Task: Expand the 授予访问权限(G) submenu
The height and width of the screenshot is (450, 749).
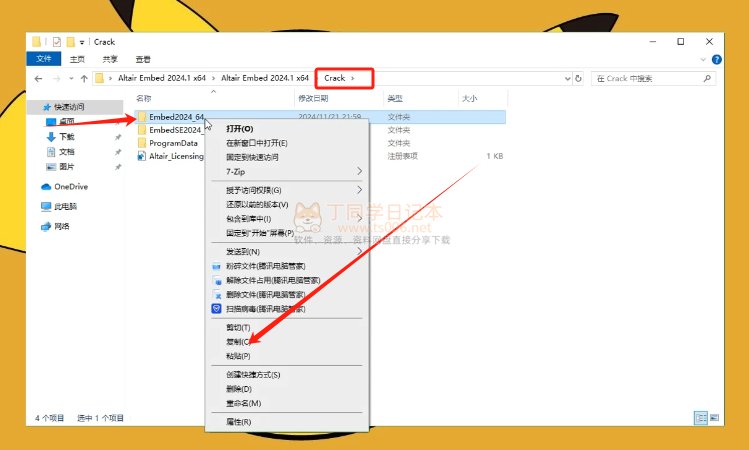Action: pyautogui.click(x=287, y=190)
